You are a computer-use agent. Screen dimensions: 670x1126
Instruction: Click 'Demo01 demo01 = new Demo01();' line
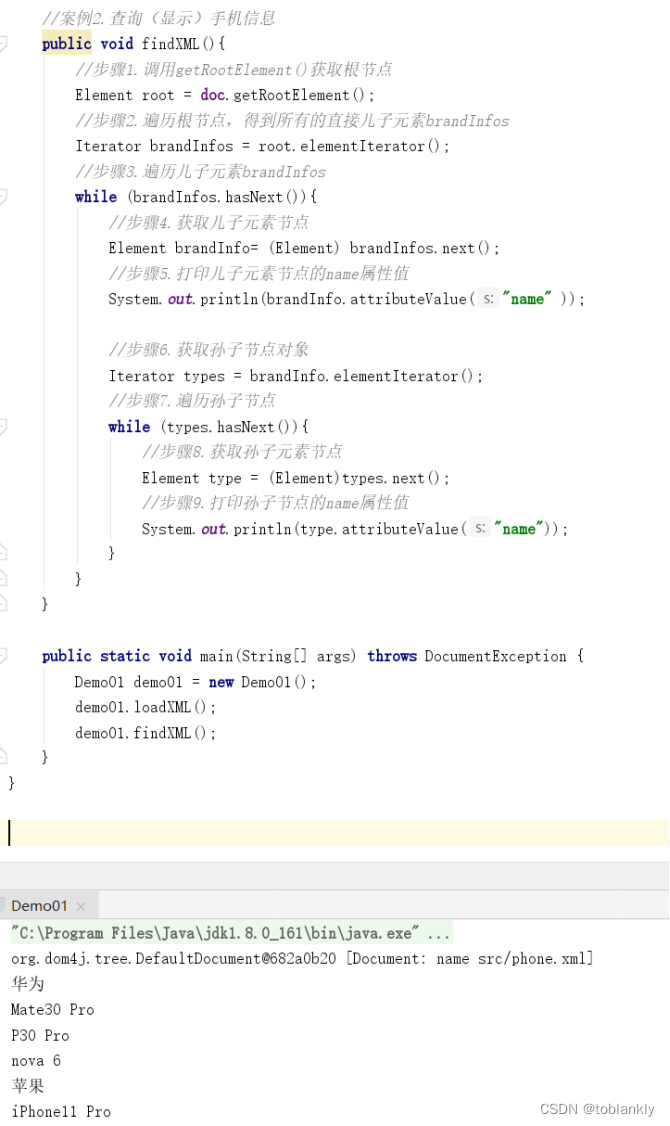[195, 681]
